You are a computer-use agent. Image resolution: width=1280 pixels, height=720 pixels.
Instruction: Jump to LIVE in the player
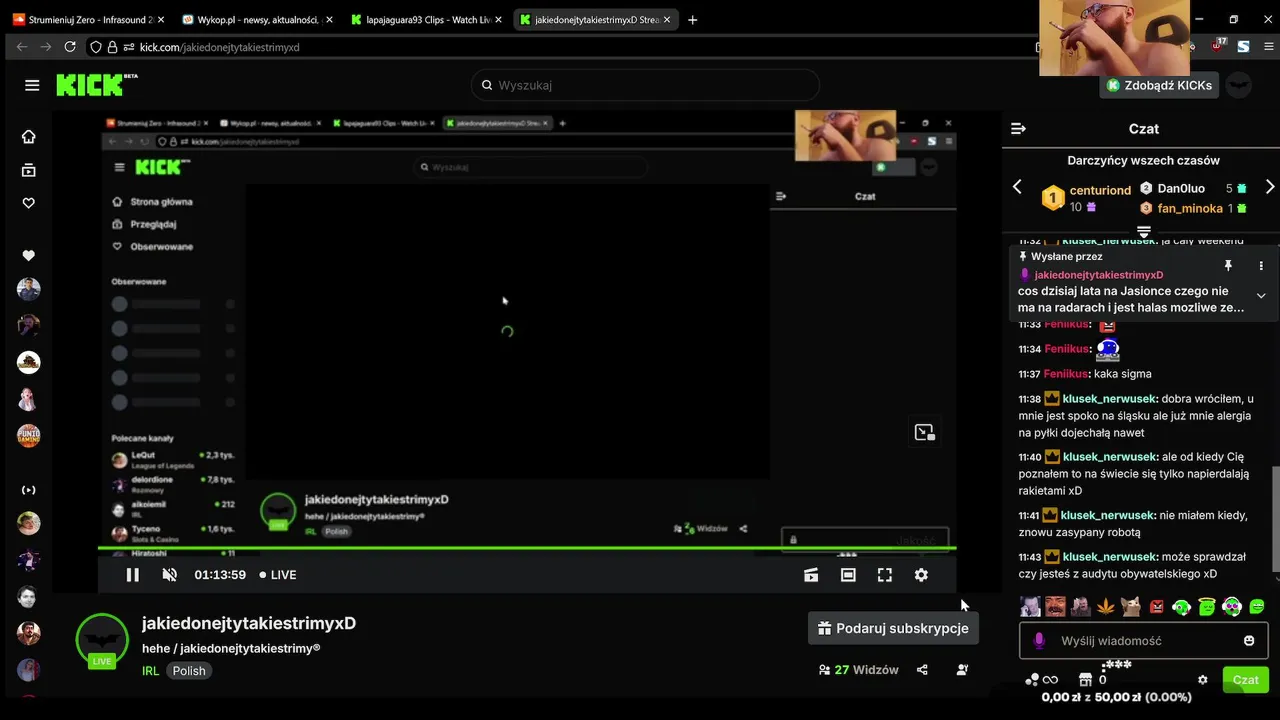click(278, 575)
